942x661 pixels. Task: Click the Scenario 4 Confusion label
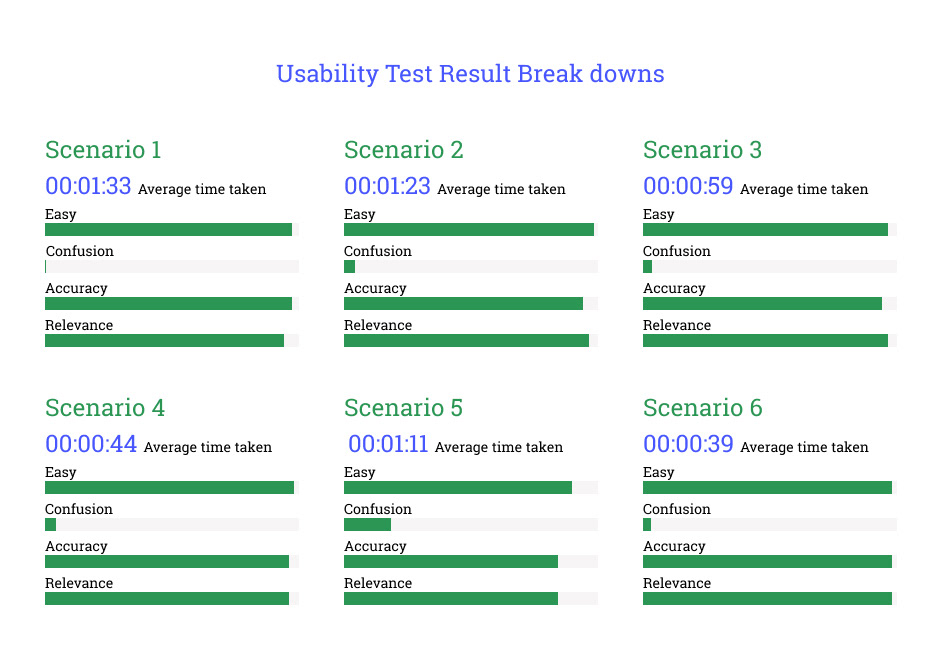[x=79, y=509]
